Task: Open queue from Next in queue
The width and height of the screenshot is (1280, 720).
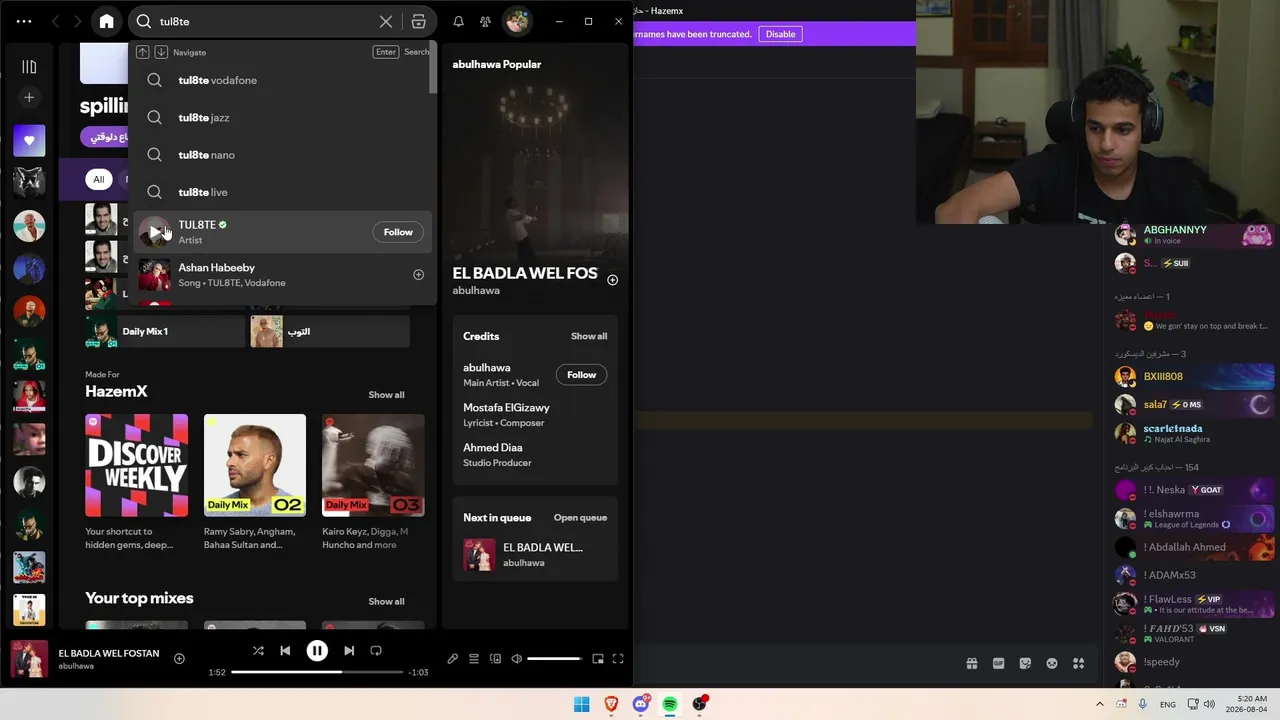Action: pos(580,518)
